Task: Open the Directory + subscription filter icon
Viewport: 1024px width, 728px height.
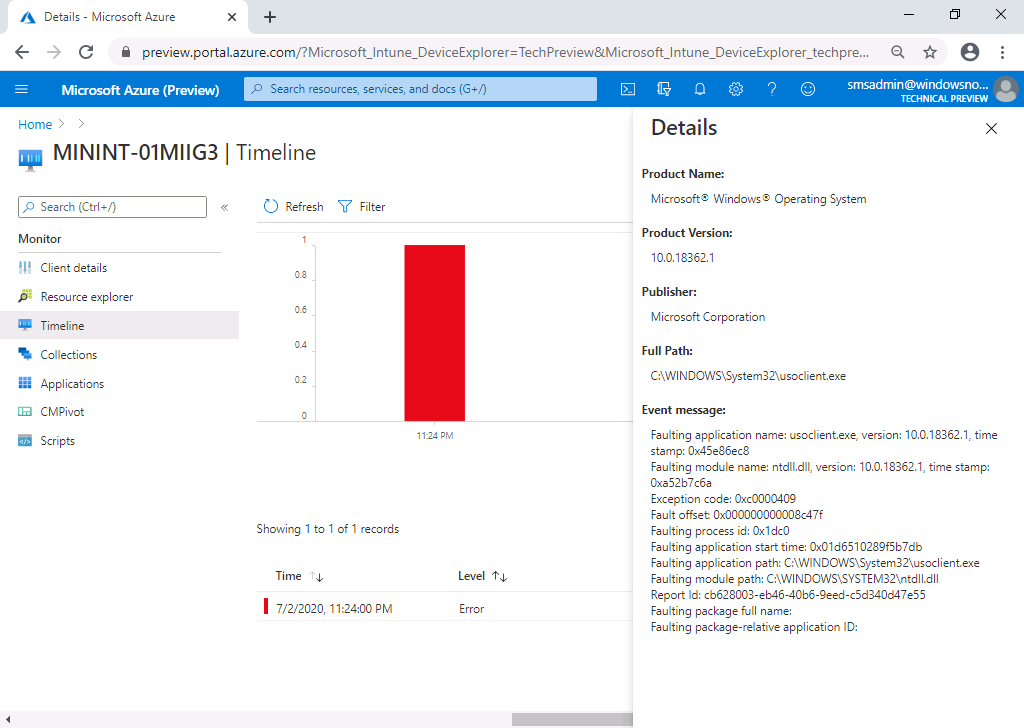Action: 664,89
